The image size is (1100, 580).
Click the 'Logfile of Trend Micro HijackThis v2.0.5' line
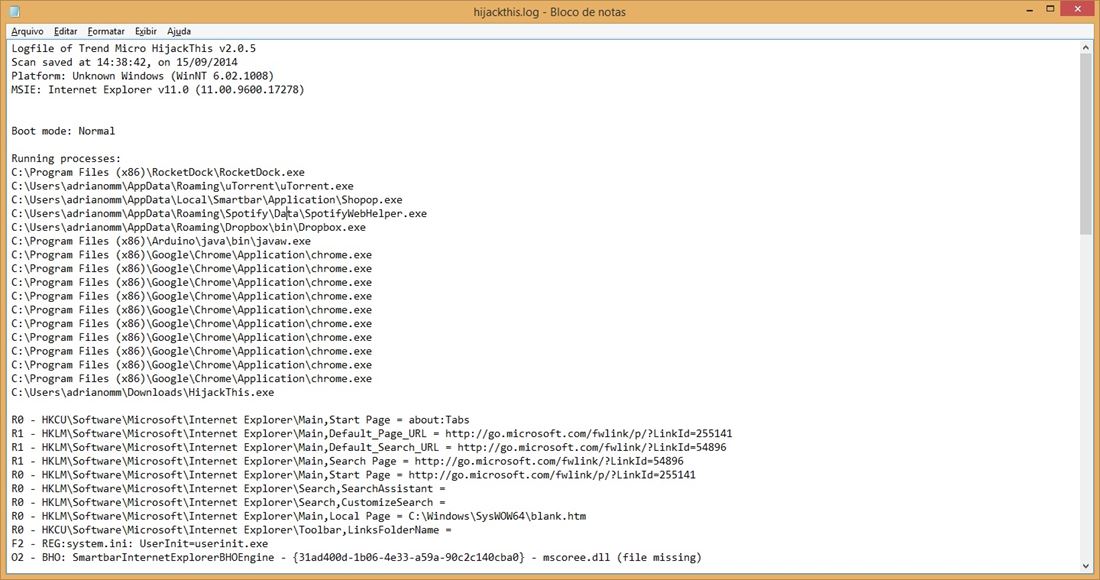[133, 48]
